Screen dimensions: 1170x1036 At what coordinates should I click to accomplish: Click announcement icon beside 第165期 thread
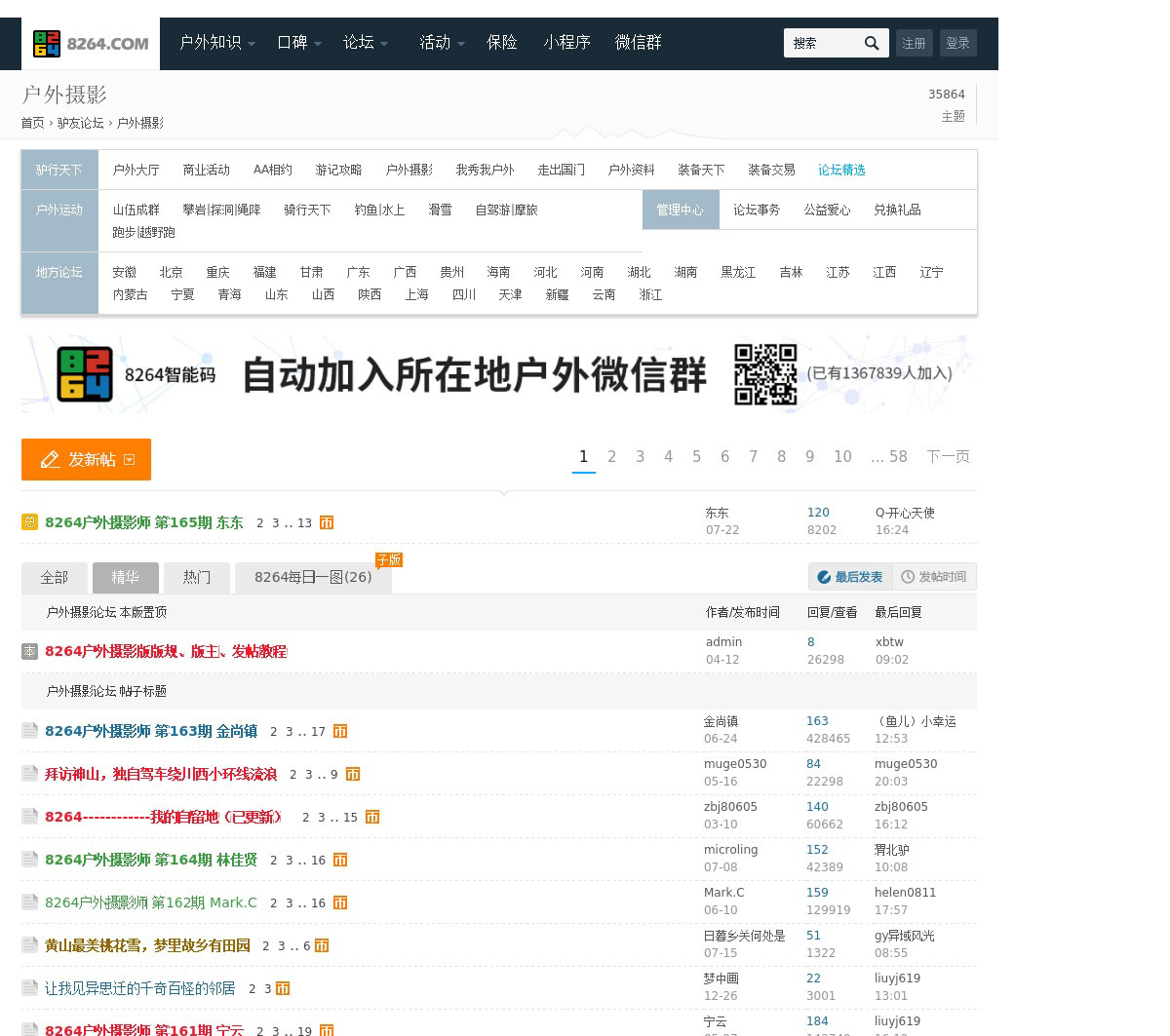[x=29, y=522]
